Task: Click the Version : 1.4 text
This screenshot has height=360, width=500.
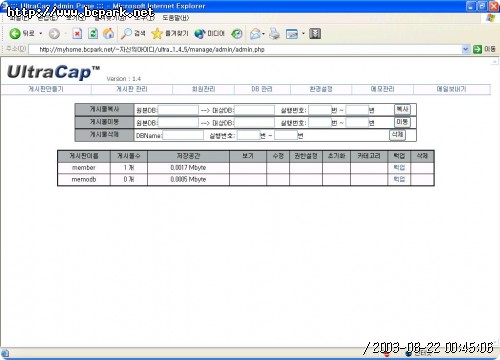Action: 124,79
